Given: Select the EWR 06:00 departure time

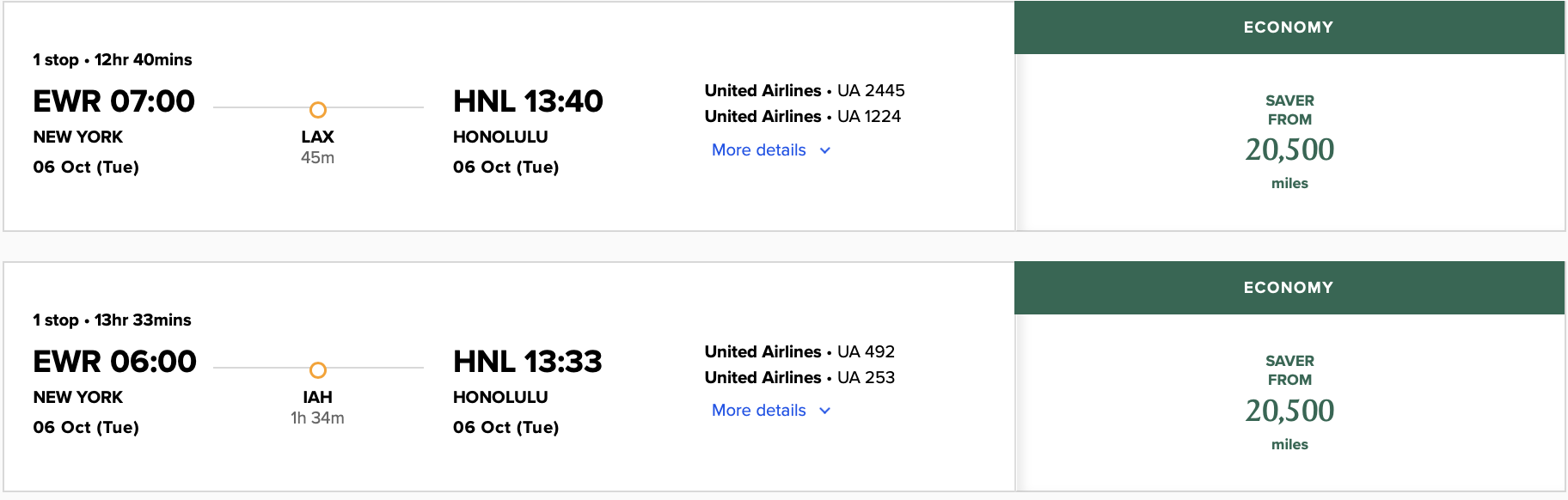Looking at the screenshot, I should (x=115, y=361).
